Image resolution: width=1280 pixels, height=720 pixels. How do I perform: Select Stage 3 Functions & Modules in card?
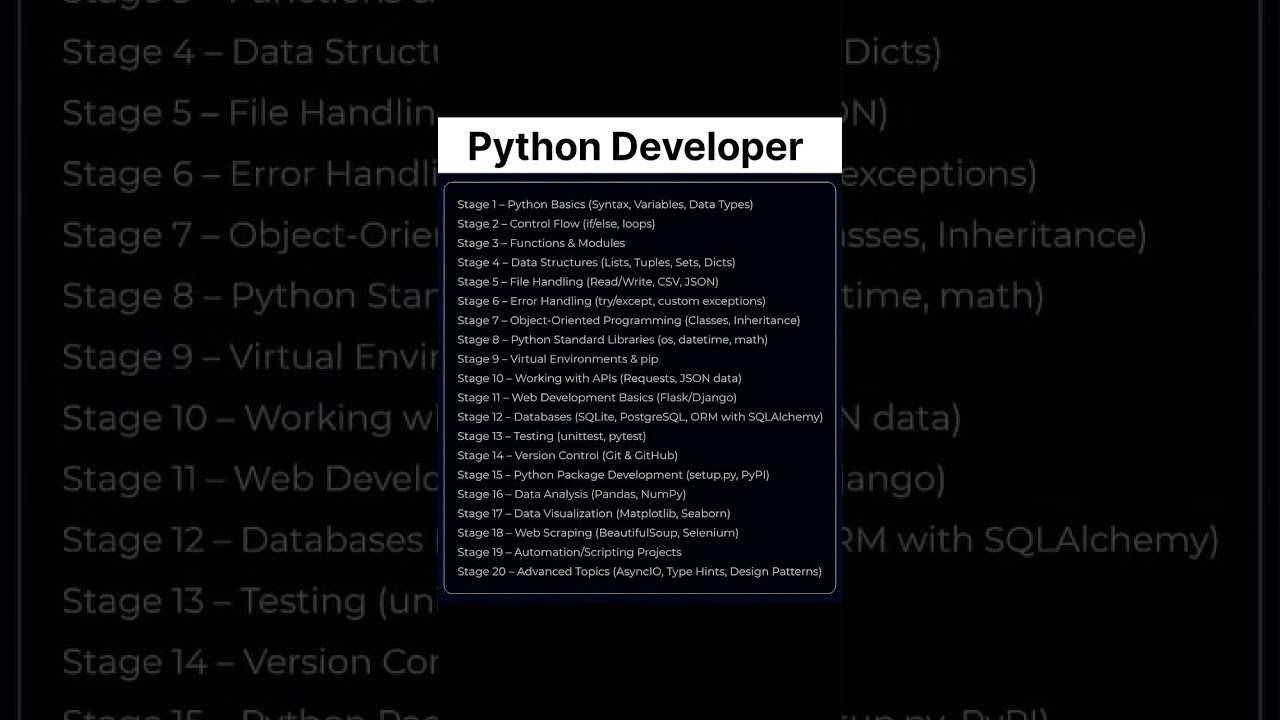pos(541,243)
